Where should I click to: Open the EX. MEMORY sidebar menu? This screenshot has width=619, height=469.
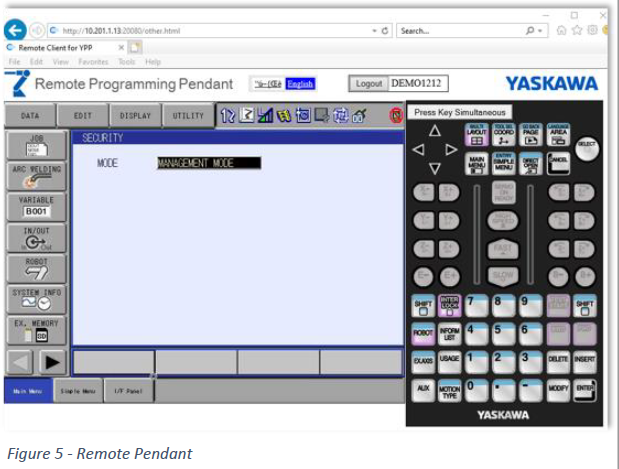click(x=36, y=330)
